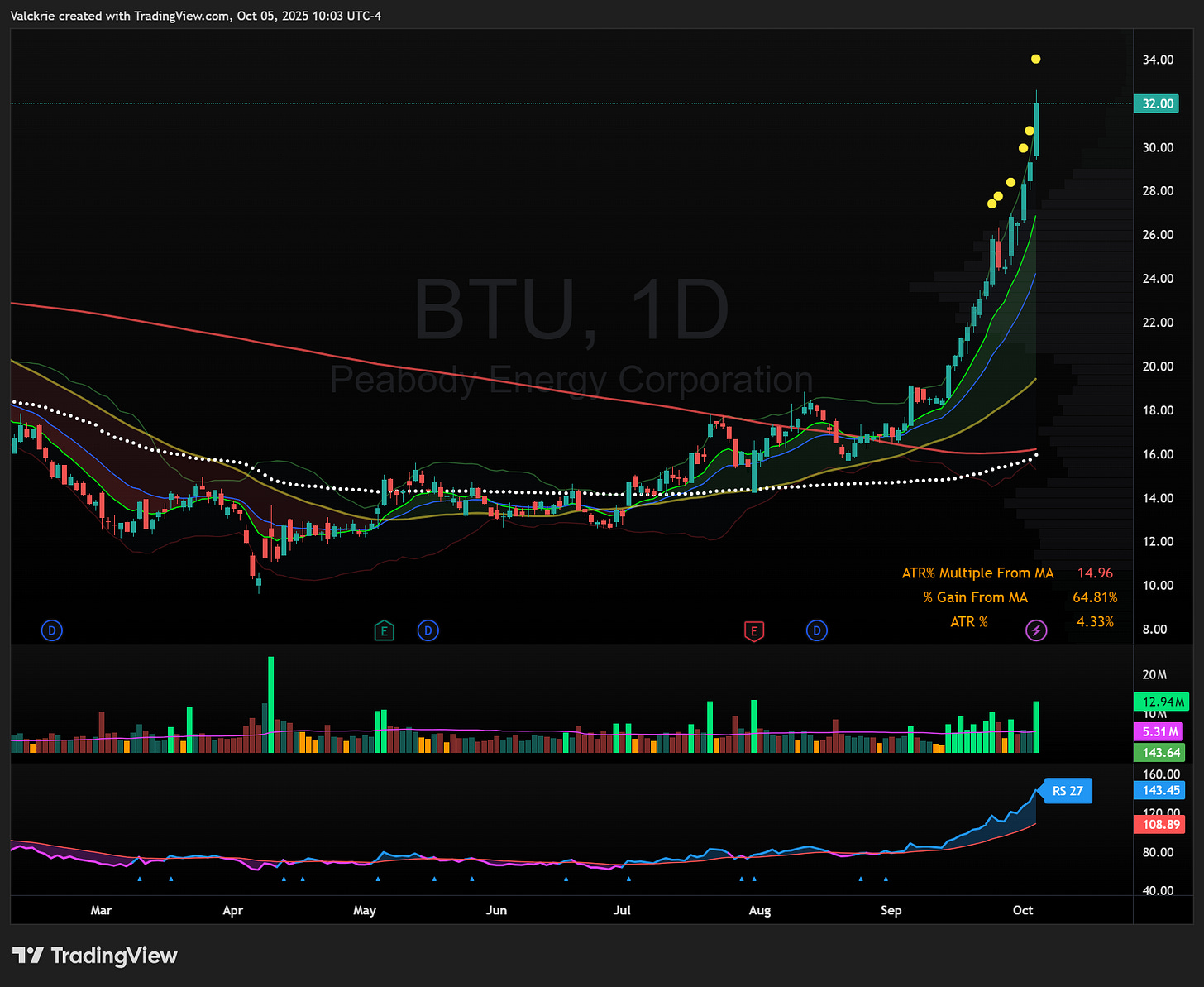This screenshot has width=1204, height=987.
Task: Click the 143.64 green value label
Action: [1159, 752]
